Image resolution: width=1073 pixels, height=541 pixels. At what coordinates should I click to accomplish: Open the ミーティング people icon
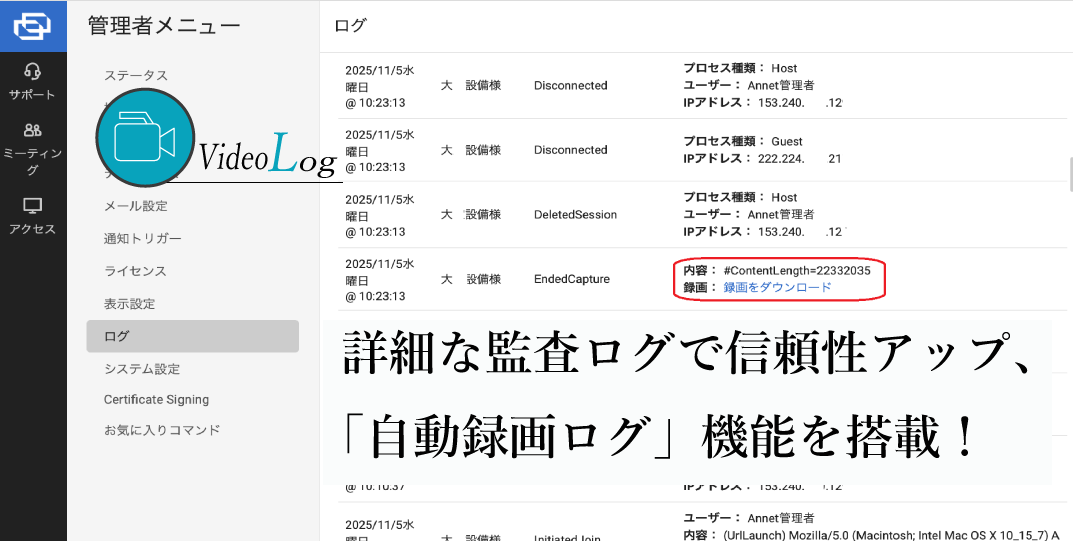tap(32, 131)
